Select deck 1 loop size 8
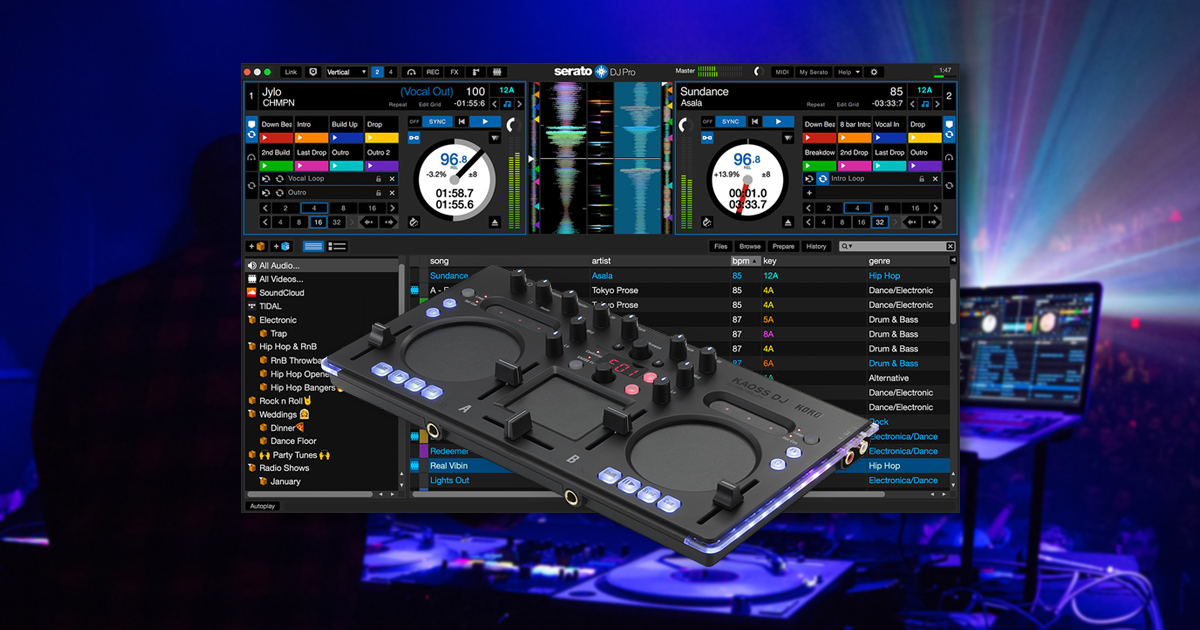The width and height of the screenshot is (1200, 630). point(343,208)
